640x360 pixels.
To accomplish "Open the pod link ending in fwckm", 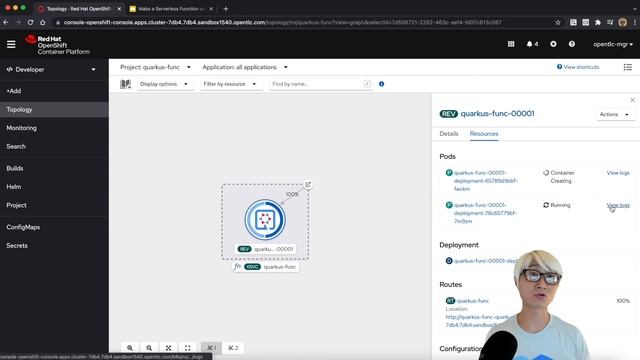I will 485,181.
